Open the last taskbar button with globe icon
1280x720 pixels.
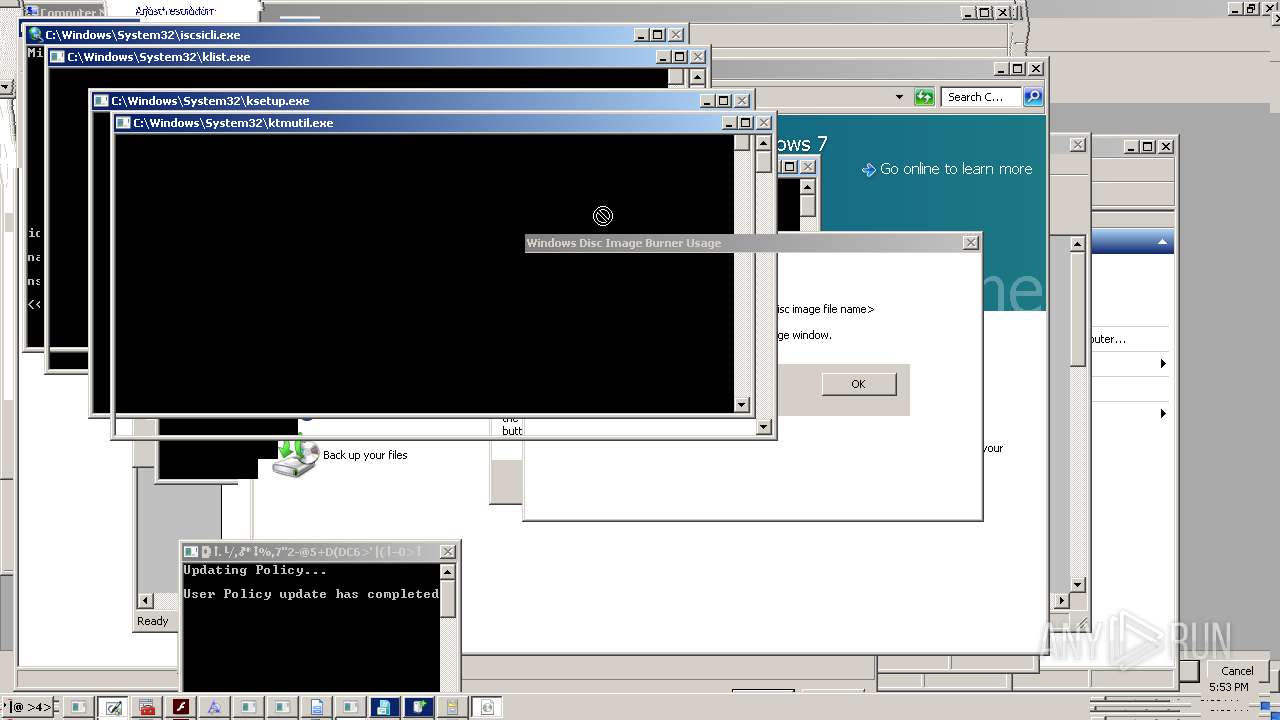tap(486, 707)
